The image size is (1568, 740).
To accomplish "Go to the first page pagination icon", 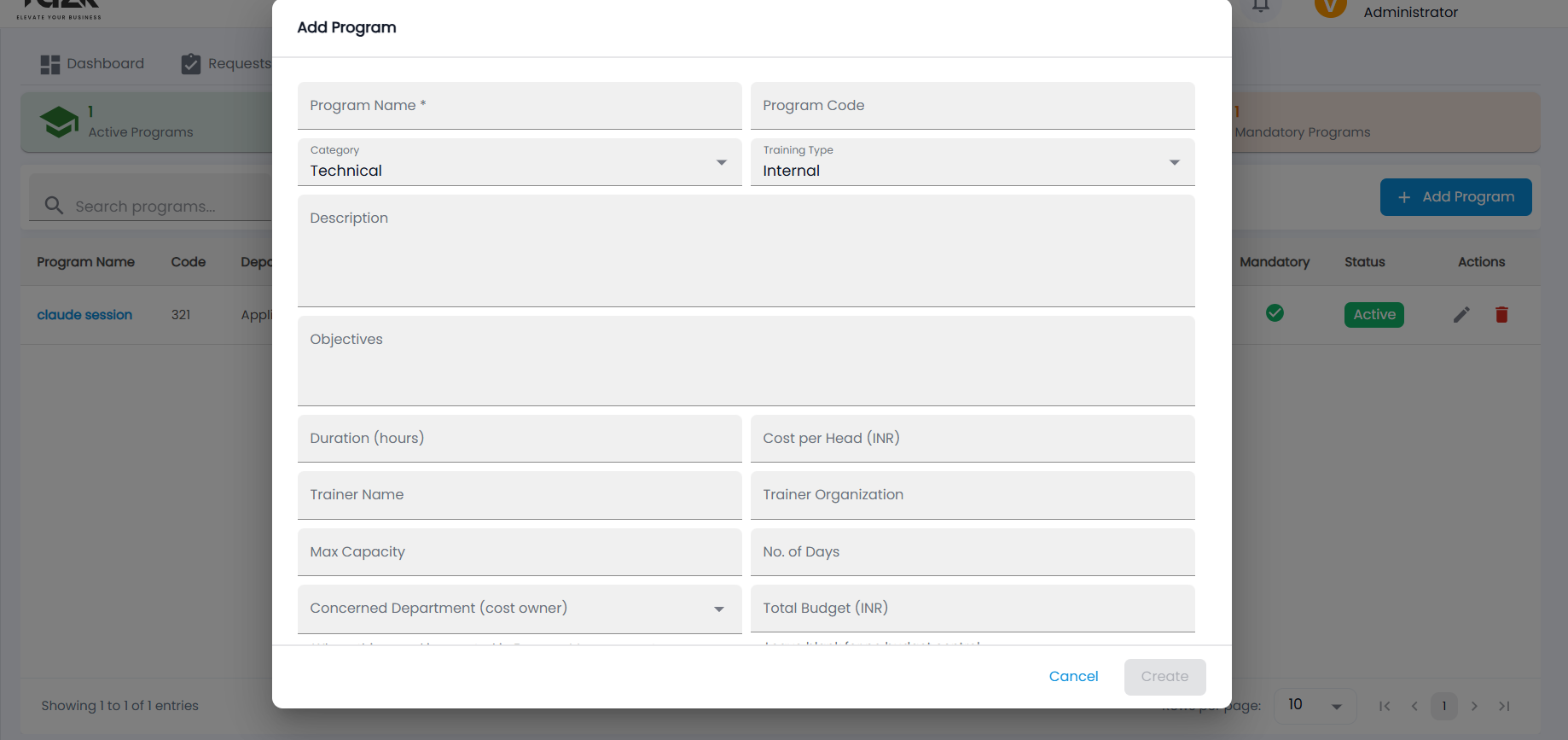I will (1385, 706).
